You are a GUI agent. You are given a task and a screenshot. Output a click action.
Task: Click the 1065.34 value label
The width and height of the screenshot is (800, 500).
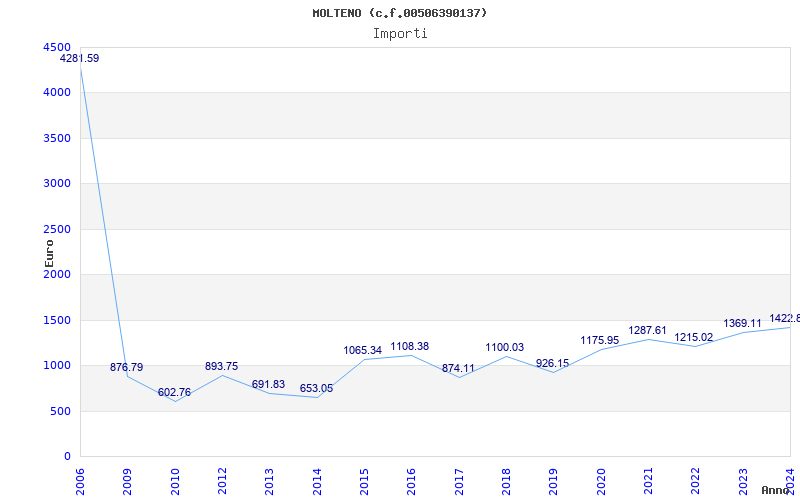(x=362, y=351)
